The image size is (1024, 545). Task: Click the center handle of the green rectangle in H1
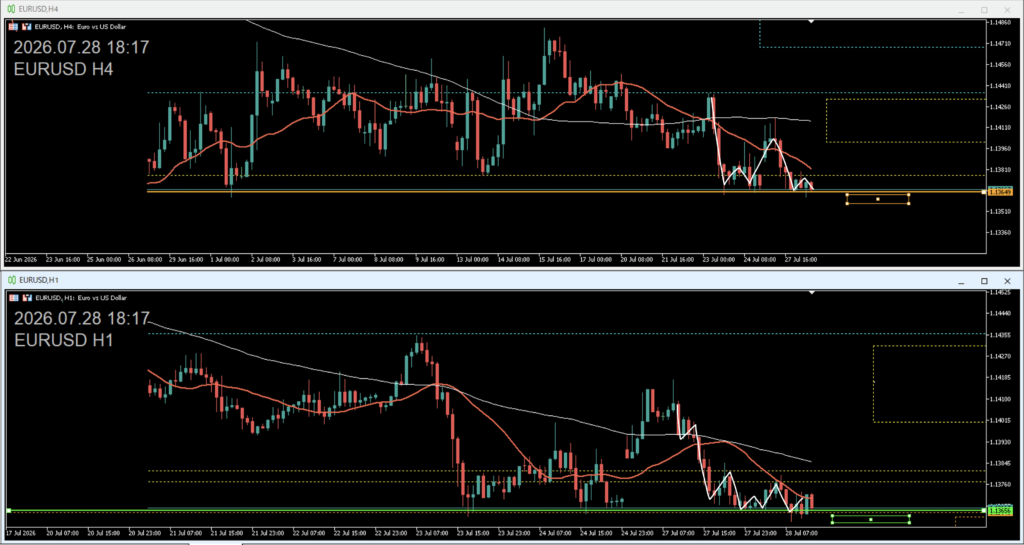pyautogui.click(x=871, y=520)
